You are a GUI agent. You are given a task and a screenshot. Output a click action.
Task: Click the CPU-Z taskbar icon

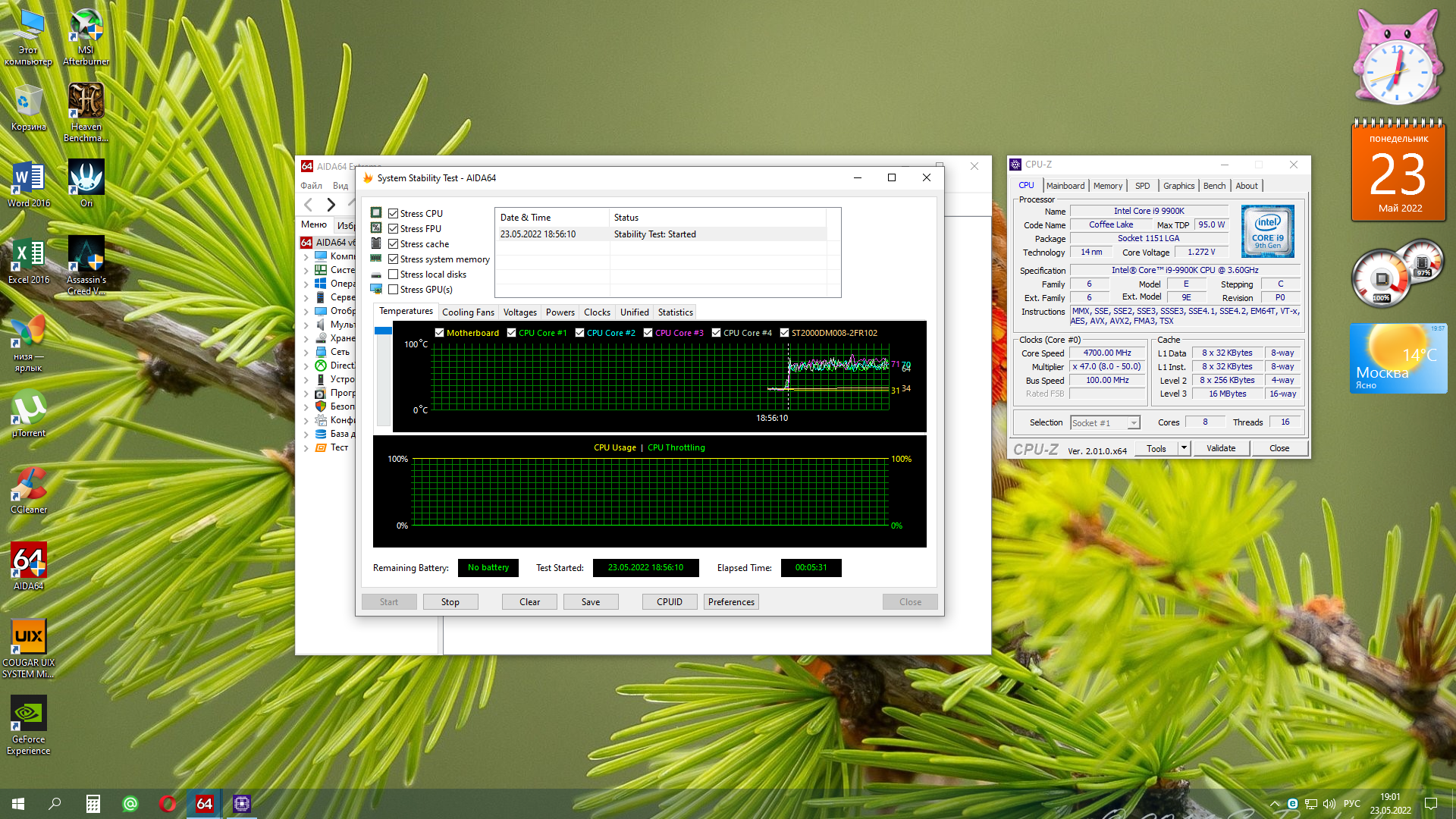click(242, 803)
